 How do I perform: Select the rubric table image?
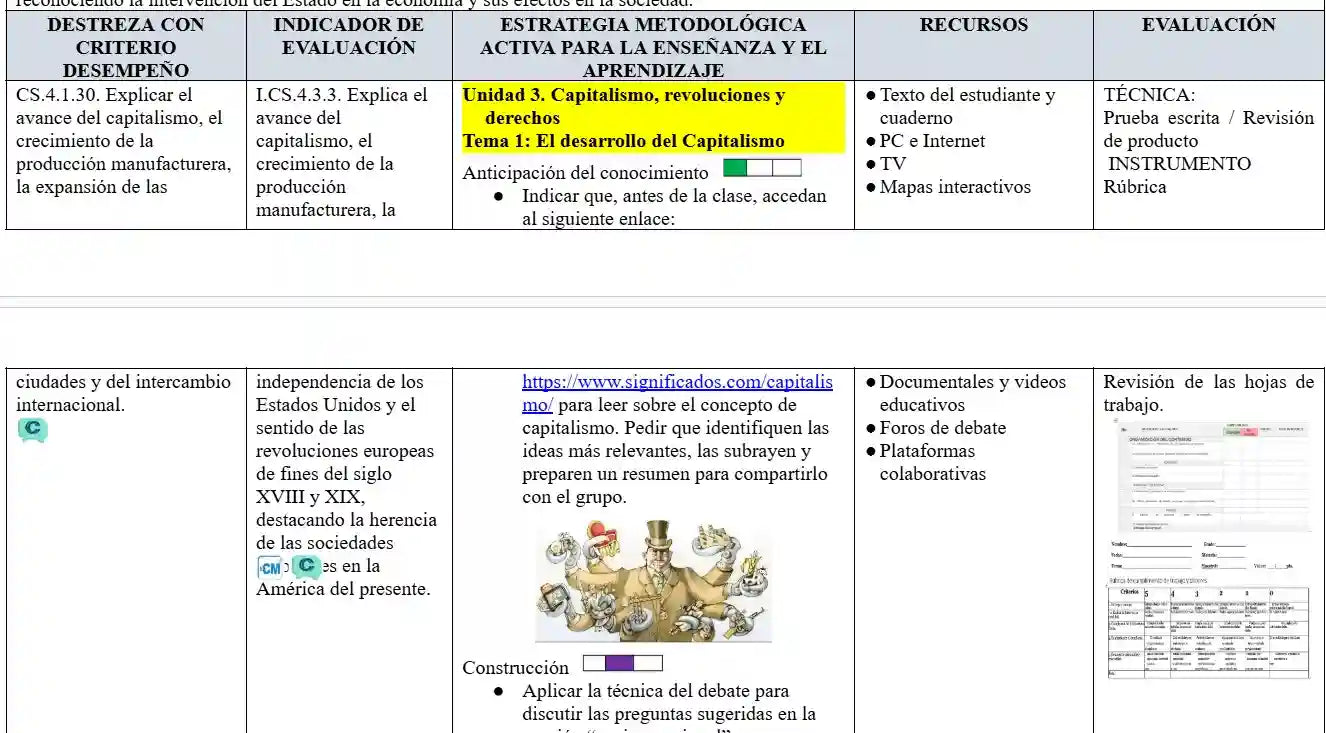click(1208, 630)
